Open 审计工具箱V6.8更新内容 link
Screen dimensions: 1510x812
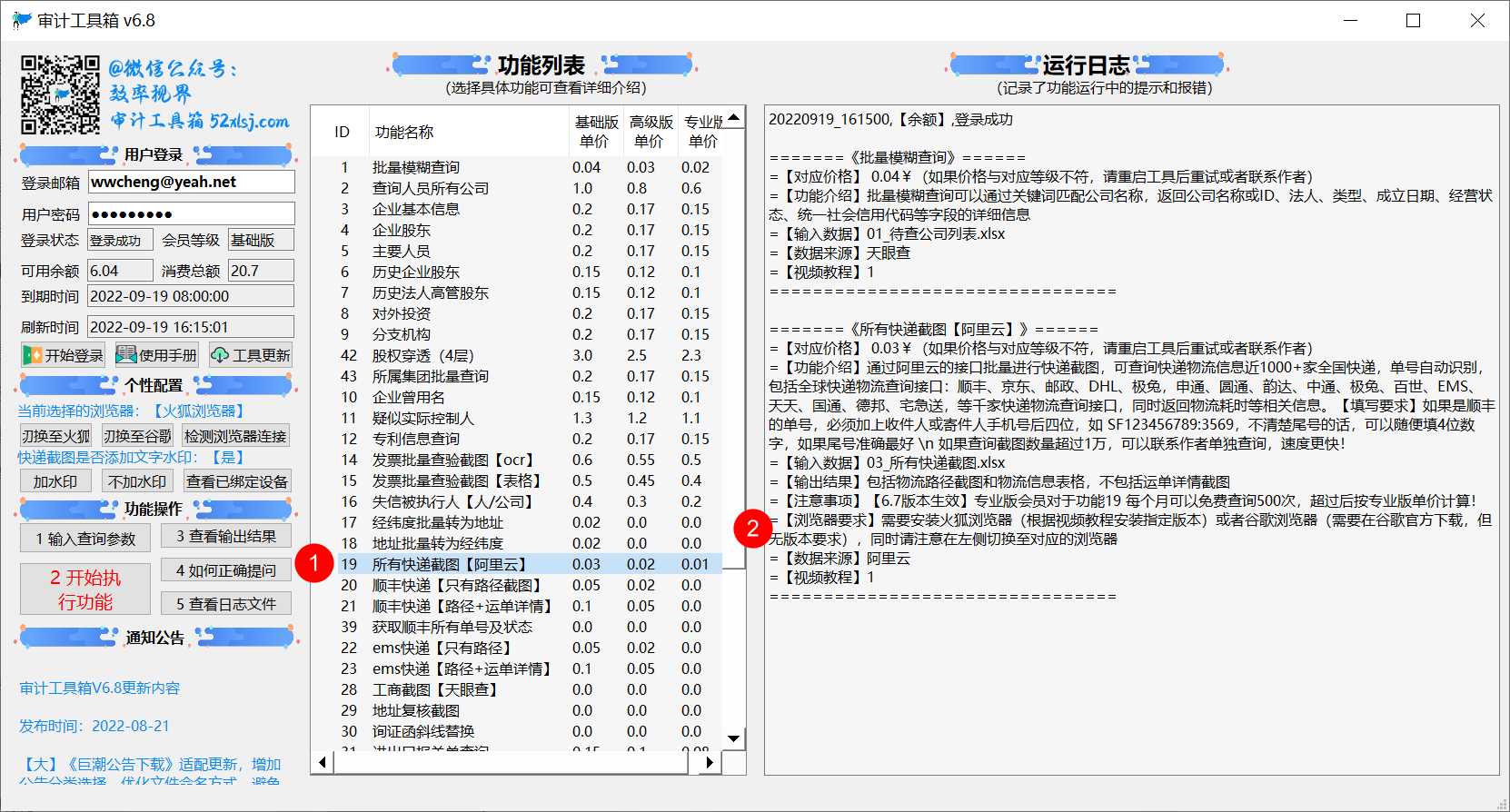point(100,688)
